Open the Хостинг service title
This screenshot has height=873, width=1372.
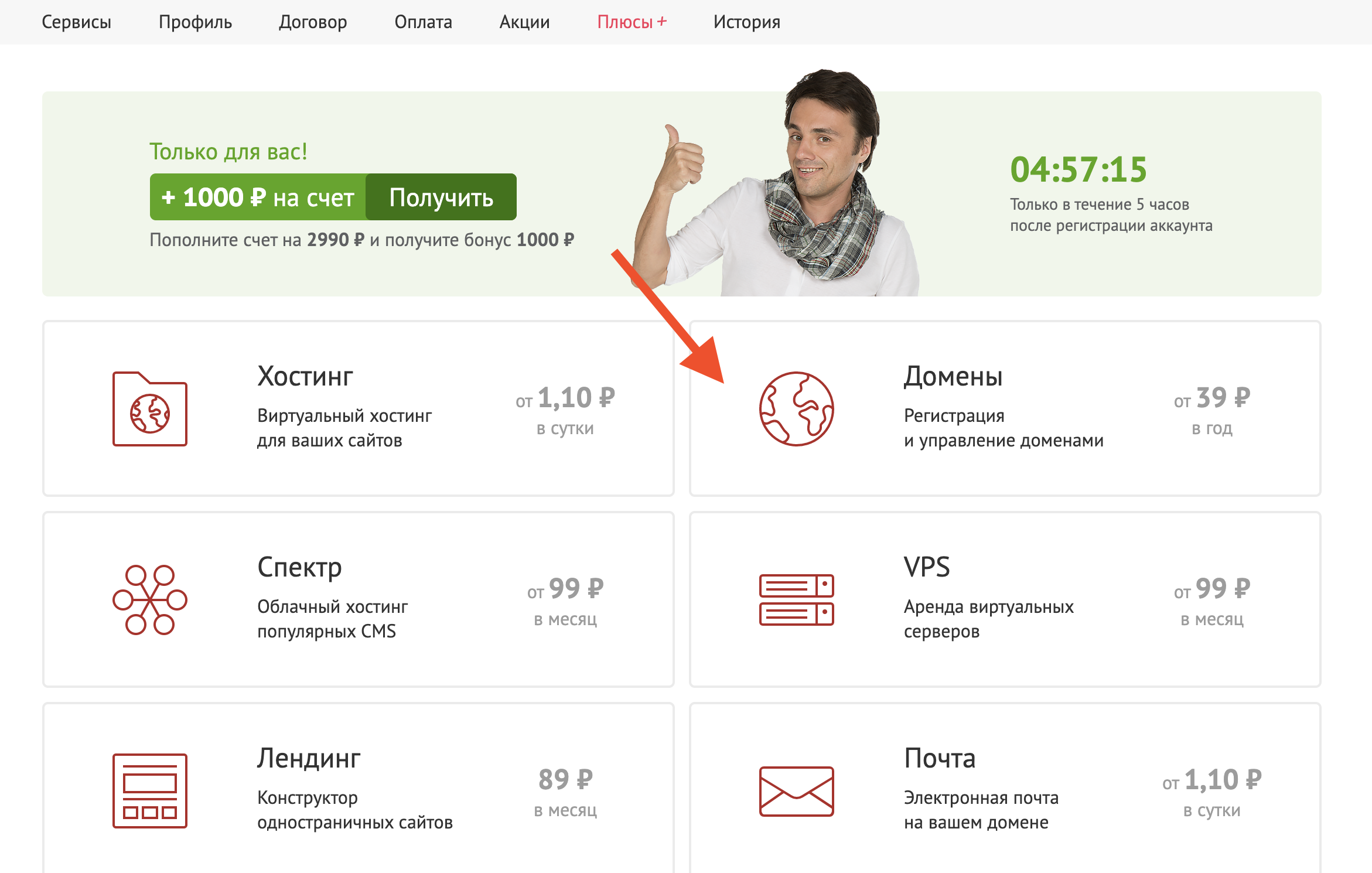click(x=305, y=376)
